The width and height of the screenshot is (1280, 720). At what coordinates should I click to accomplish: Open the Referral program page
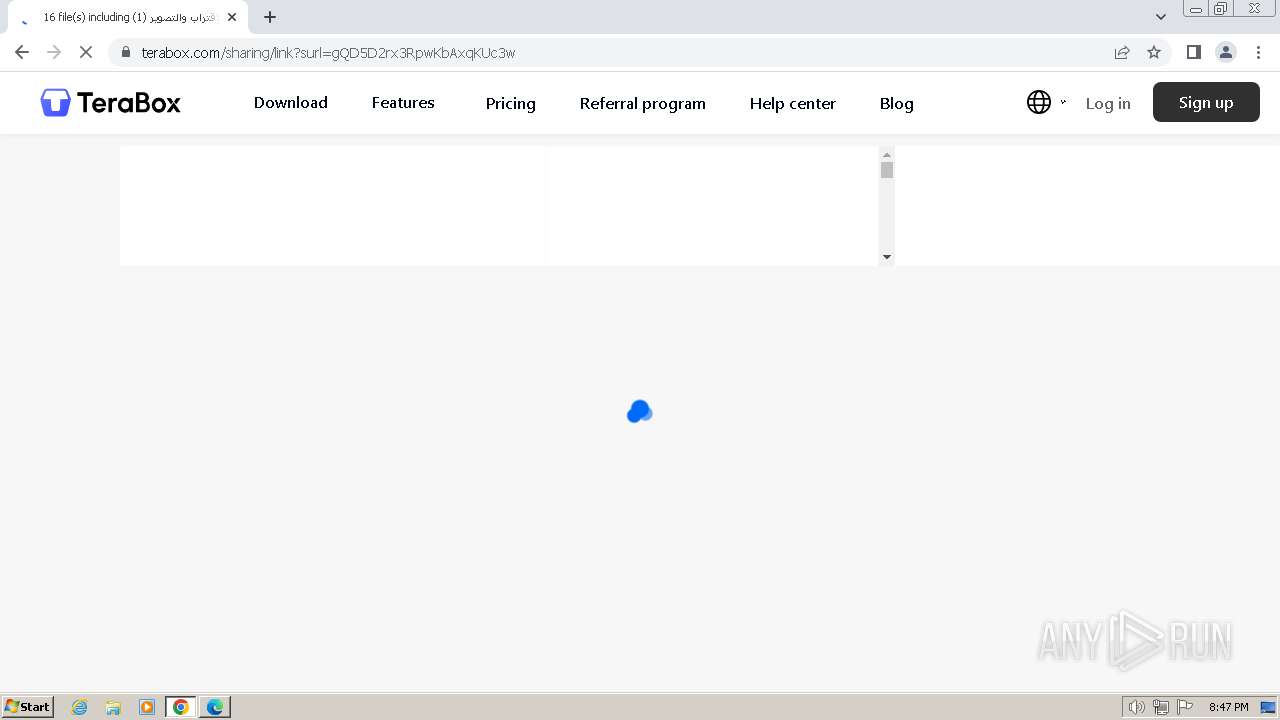pyautogui.click(x=643, y=103)
